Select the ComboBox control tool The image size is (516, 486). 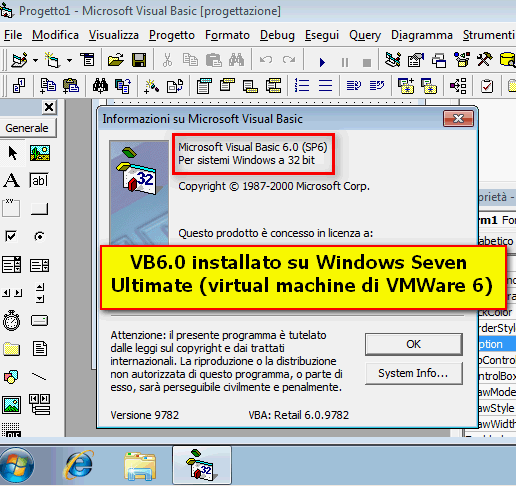coord(12,265)
